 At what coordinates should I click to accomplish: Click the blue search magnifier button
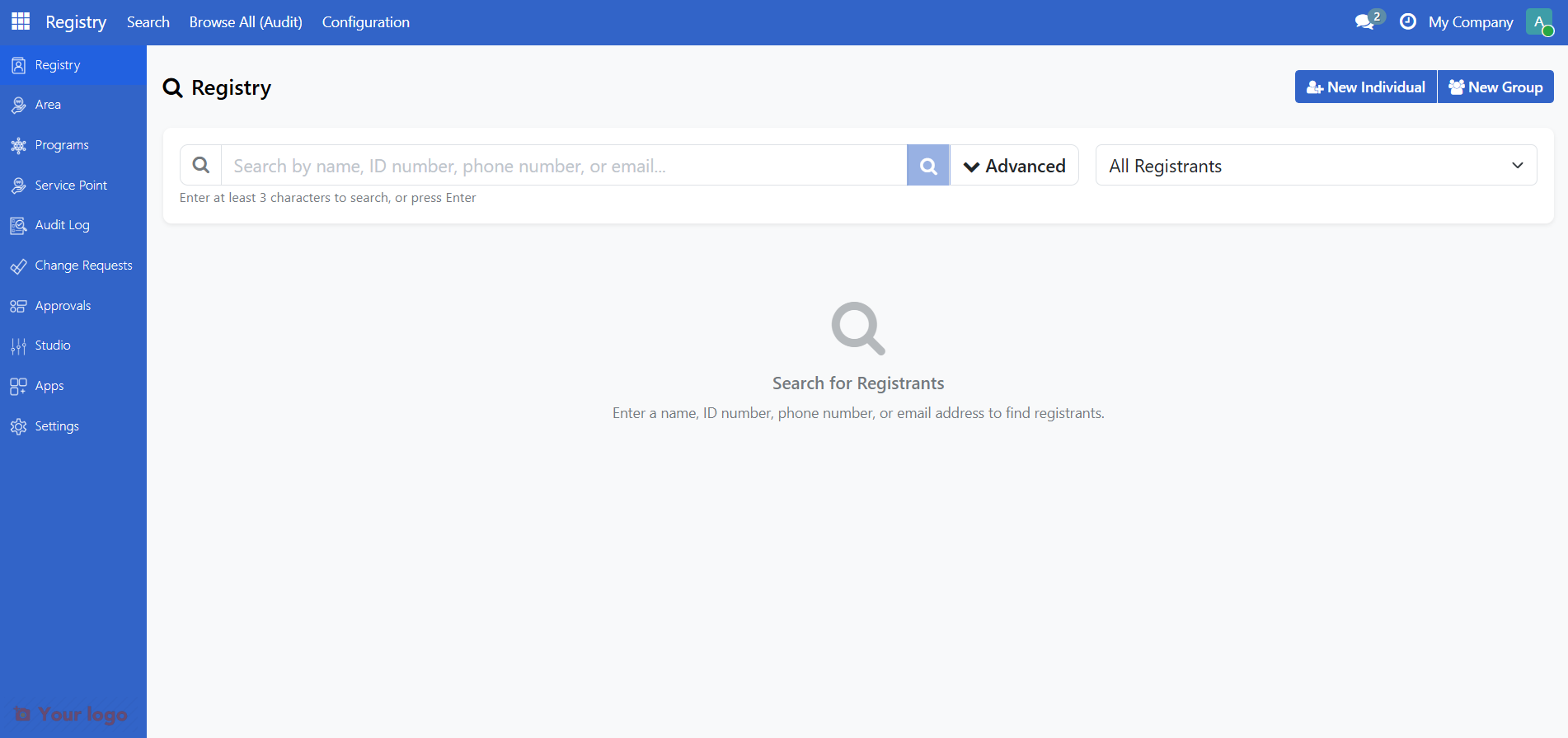[928, 166]
